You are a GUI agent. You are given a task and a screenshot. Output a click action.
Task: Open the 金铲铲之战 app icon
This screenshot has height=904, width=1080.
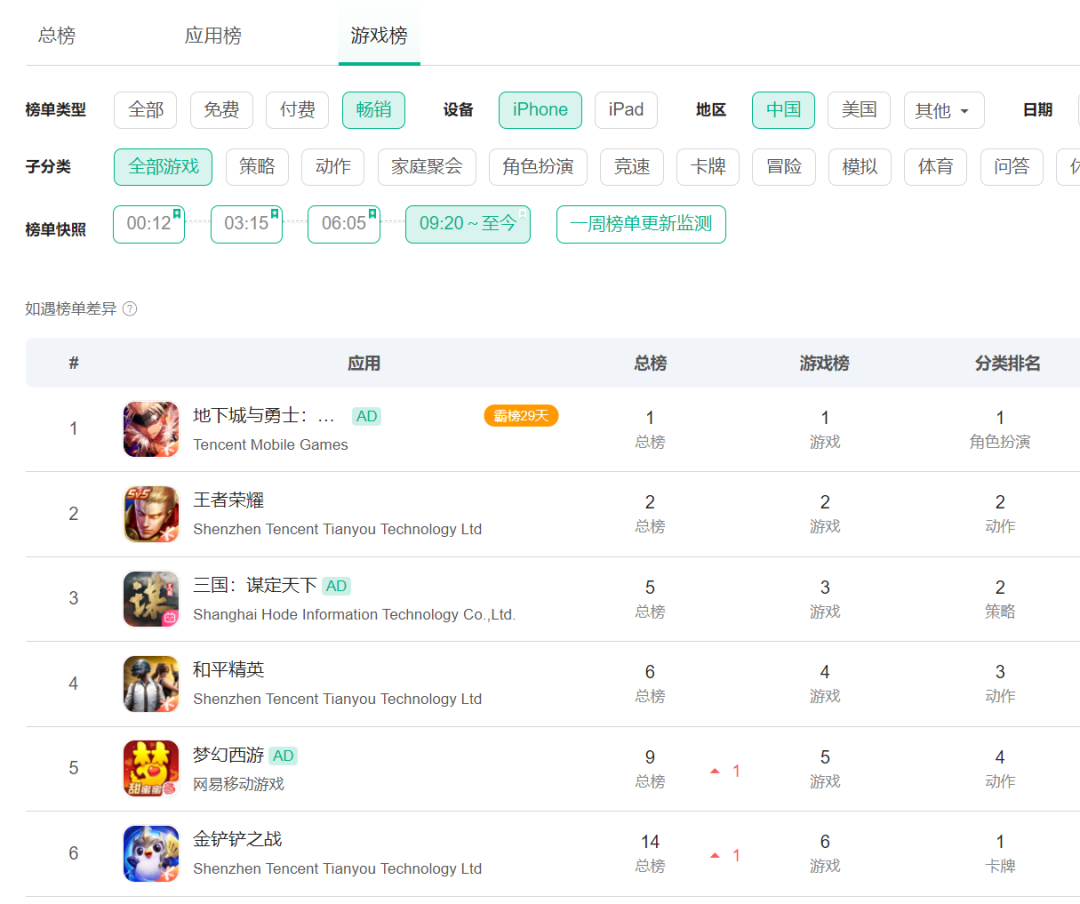point(151,854)
